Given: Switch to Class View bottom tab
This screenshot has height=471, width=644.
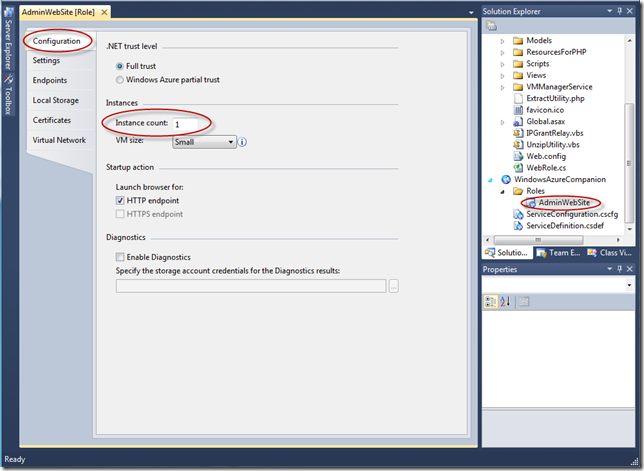Looking at the screenshot, I should coord(610,253).
